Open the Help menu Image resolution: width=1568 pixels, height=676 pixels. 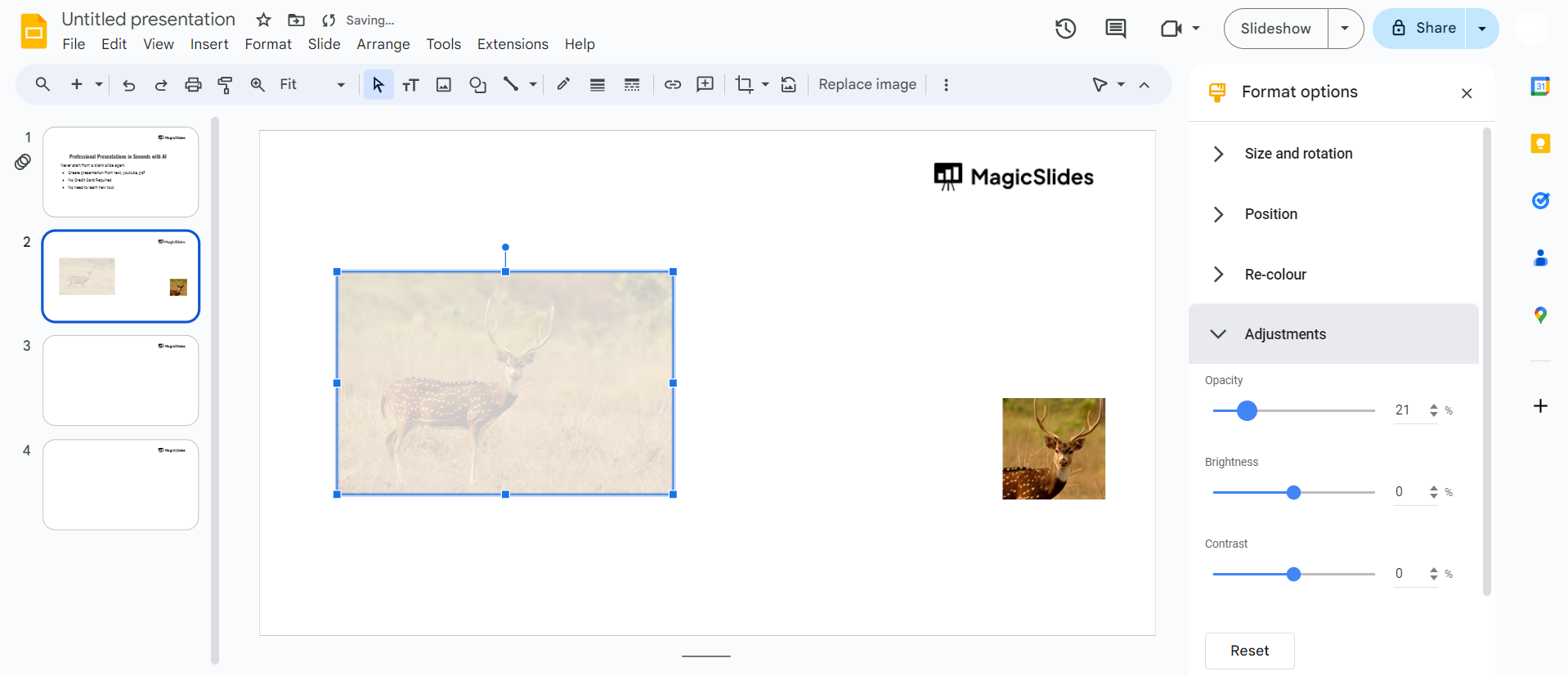[x=580, y=44]
